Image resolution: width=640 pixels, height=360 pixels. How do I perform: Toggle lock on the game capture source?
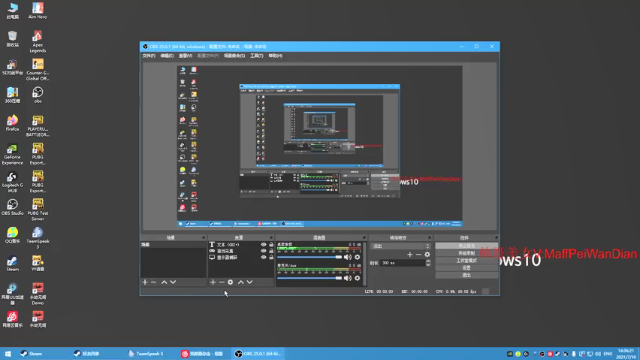pyautogui.click(x=271, y=251)
